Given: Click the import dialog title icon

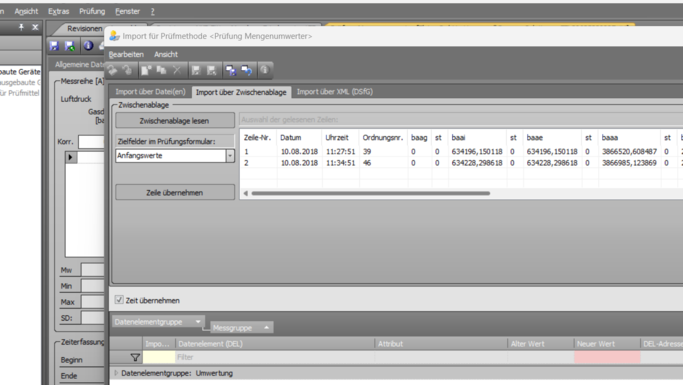Looking at the screenshot, I should coord(114,36).
